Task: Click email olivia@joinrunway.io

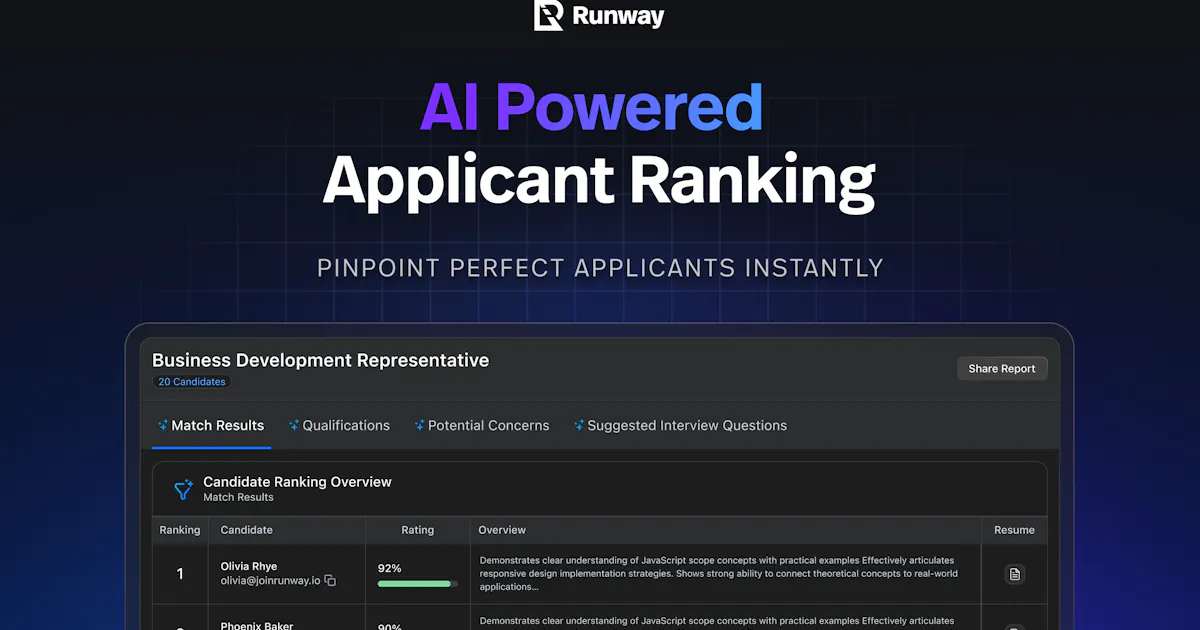Action: [x=271, y=581]
